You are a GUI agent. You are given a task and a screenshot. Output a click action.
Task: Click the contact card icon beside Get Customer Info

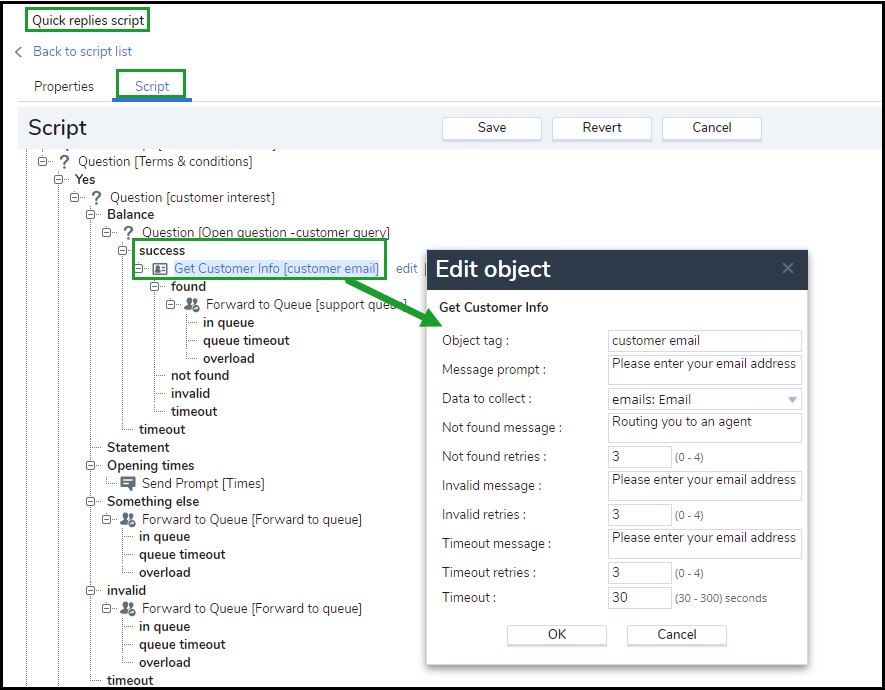point(160,269)
